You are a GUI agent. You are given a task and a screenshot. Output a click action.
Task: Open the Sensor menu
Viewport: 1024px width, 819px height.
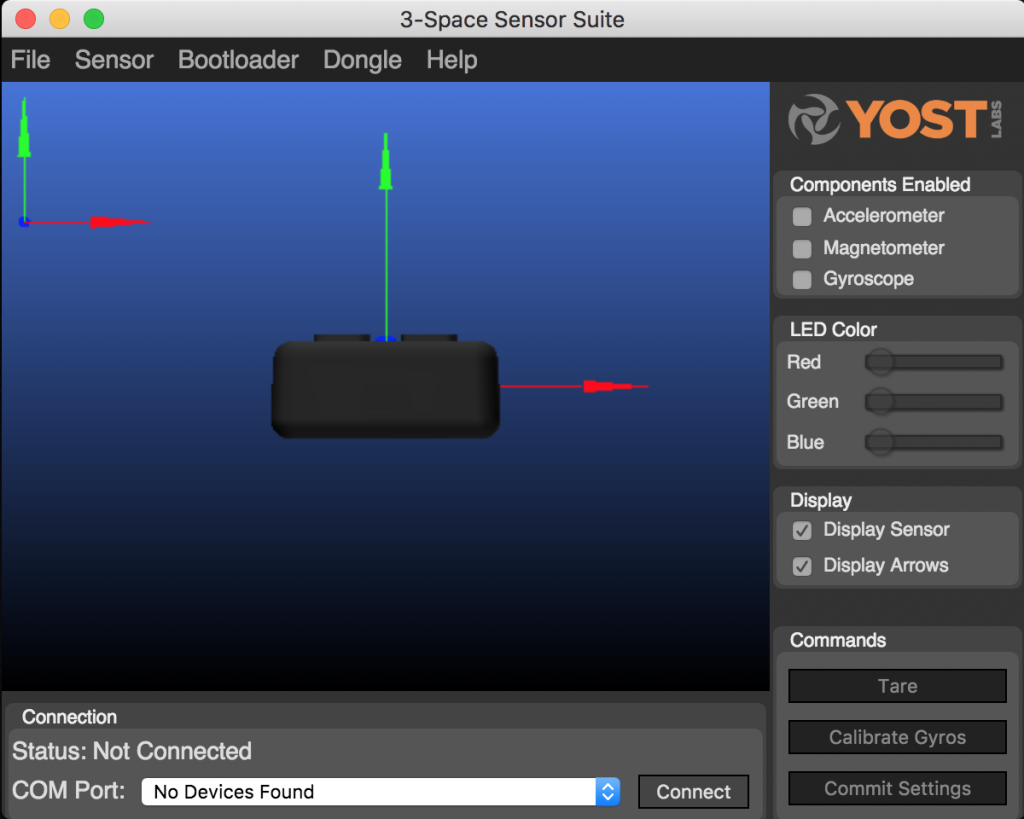click(x=114, y=60)
